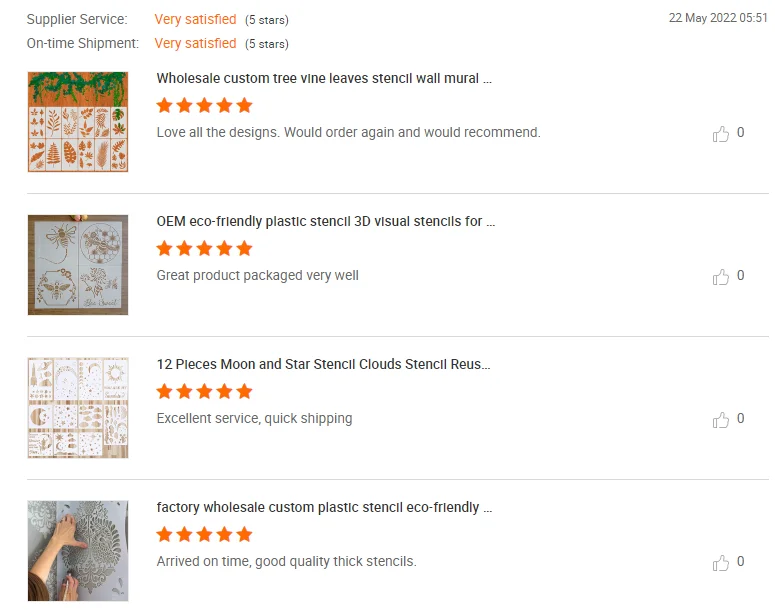Screen dimensions: 775x615
Task: Open the tree vine leaves stencil thumbnail
Action: coord(78,122)
